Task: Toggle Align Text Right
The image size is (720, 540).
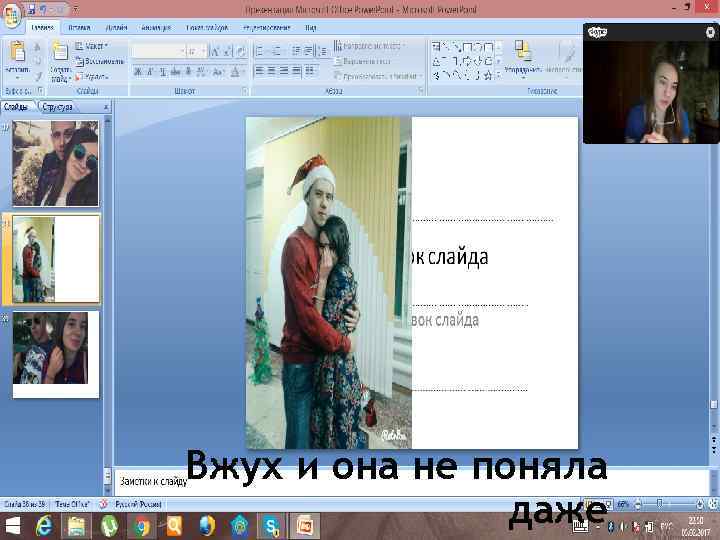Action: tap(284, 71)
